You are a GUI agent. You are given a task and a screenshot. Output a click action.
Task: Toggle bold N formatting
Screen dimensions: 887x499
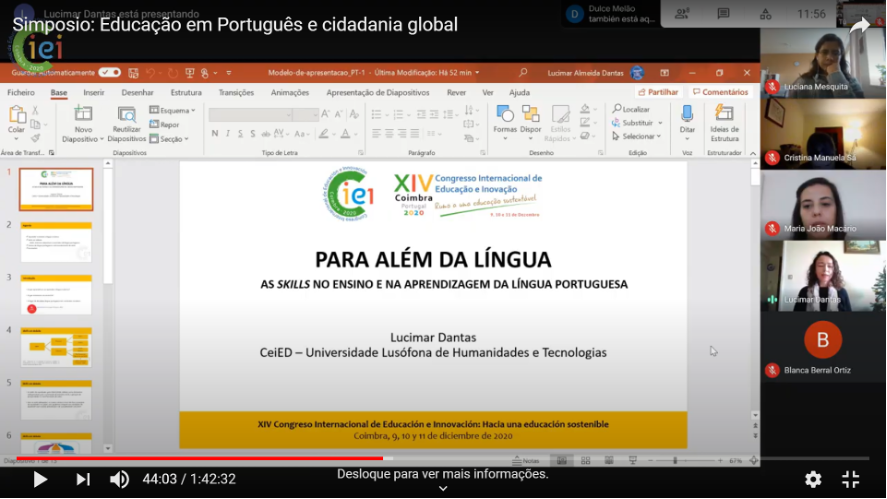point(215,134)
